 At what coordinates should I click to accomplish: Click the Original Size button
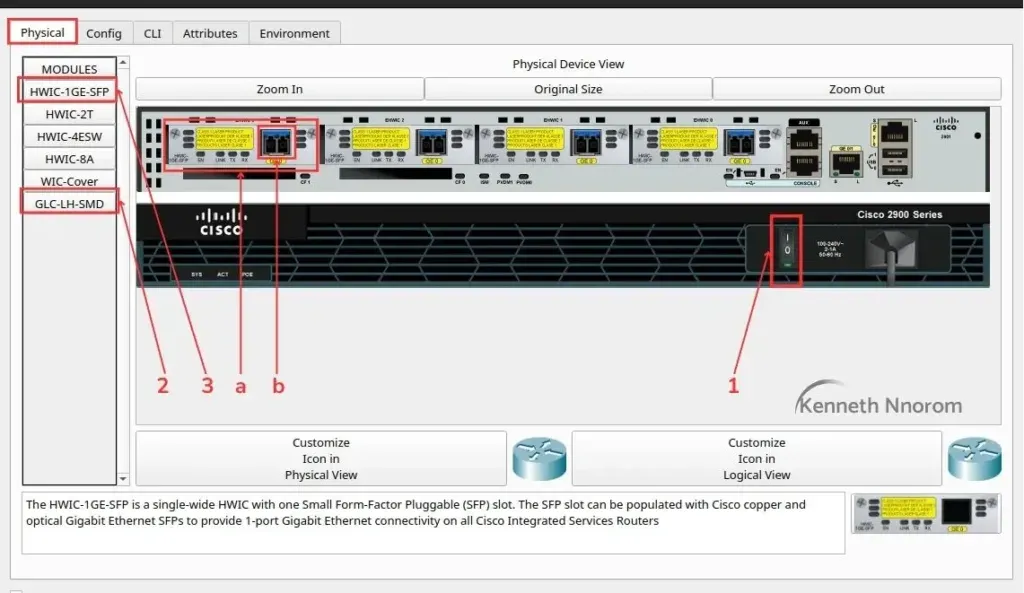(x=568, y=89)
